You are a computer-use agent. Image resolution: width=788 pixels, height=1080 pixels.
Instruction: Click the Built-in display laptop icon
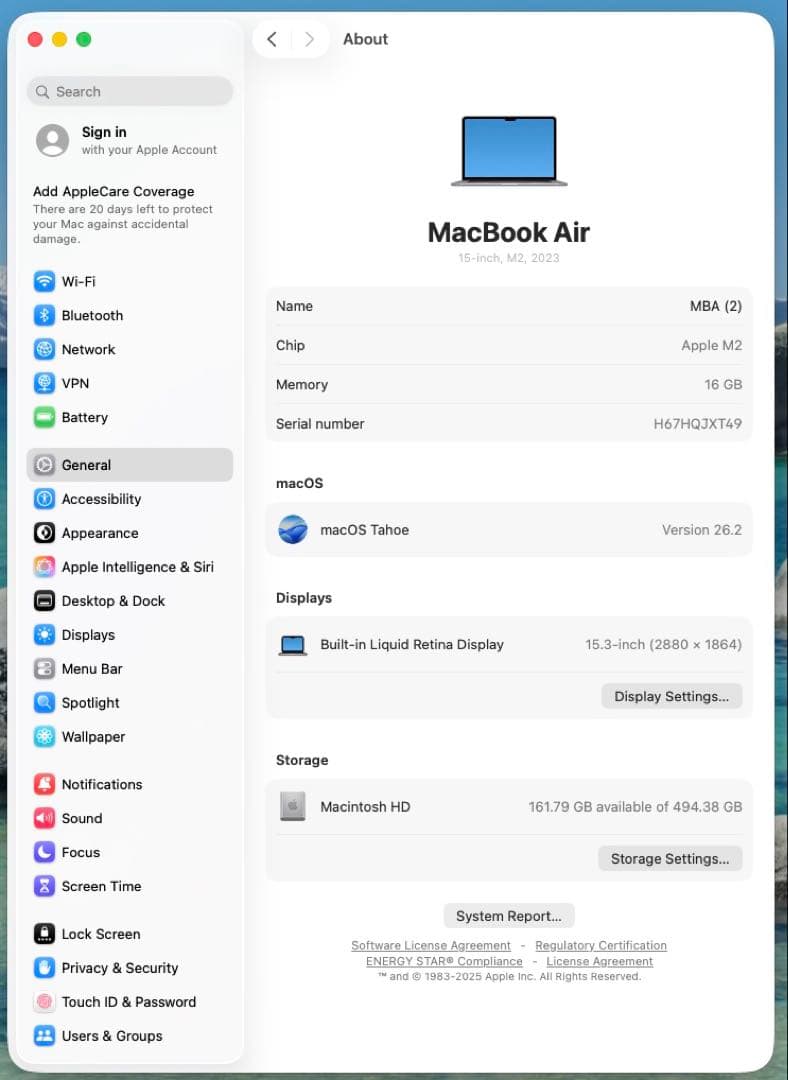click(293, 645)
